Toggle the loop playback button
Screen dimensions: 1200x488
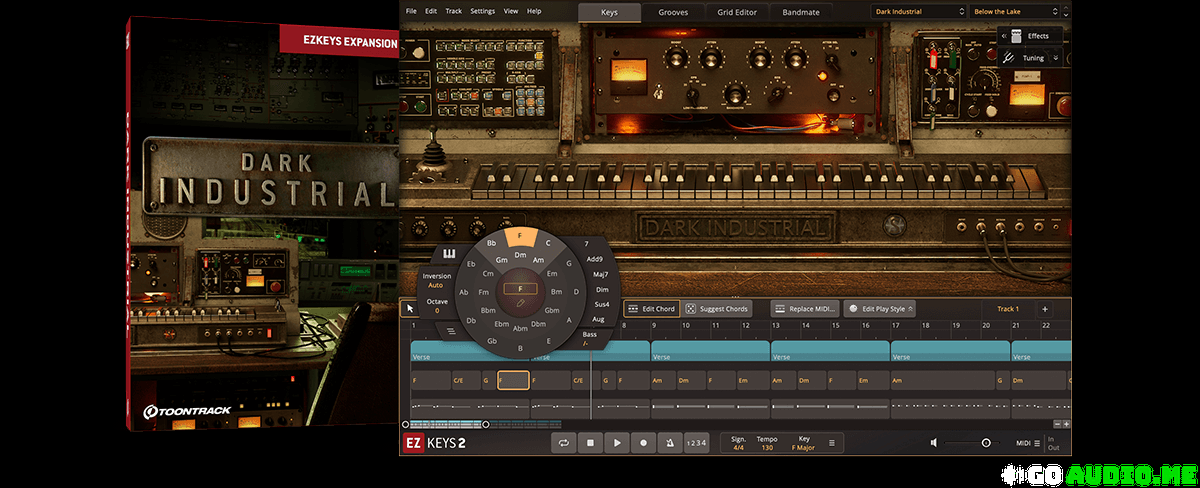click(565, 443)
